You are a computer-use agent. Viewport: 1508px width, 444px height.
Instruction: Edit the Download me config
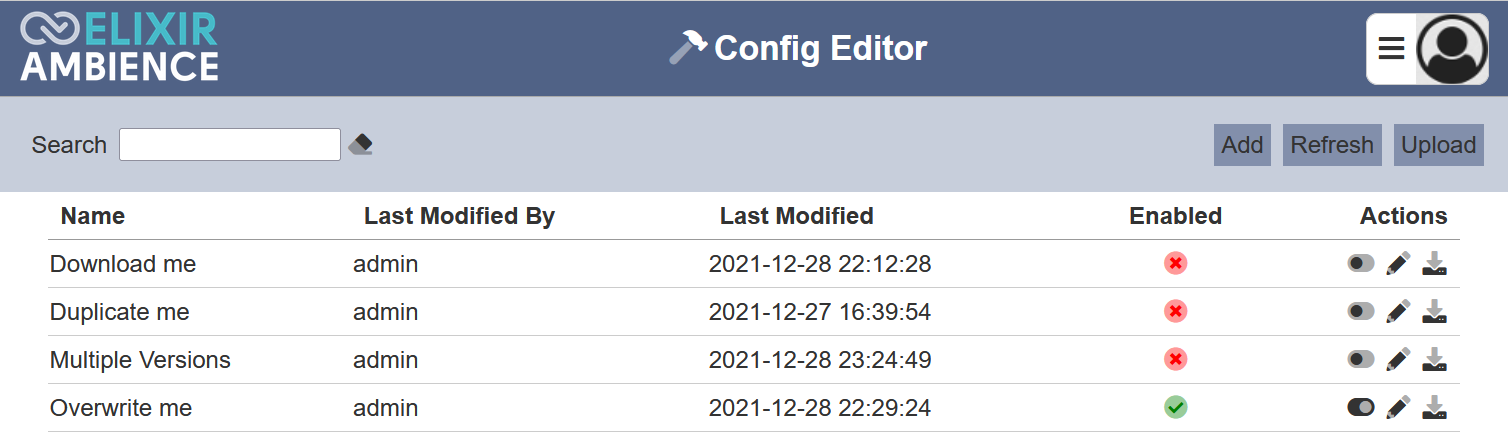pos(1398,264)
